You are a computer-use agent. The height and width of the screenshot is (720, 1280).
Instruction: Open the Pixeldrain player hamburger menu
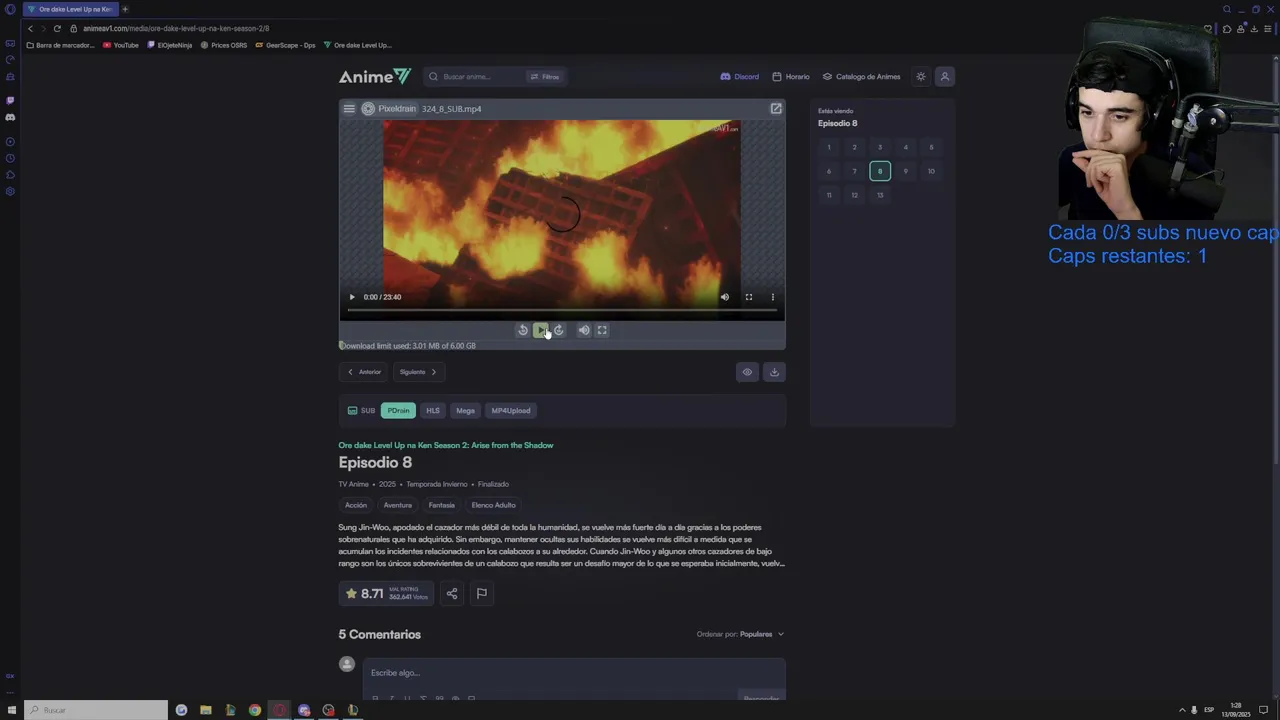(x=349, y=109)
